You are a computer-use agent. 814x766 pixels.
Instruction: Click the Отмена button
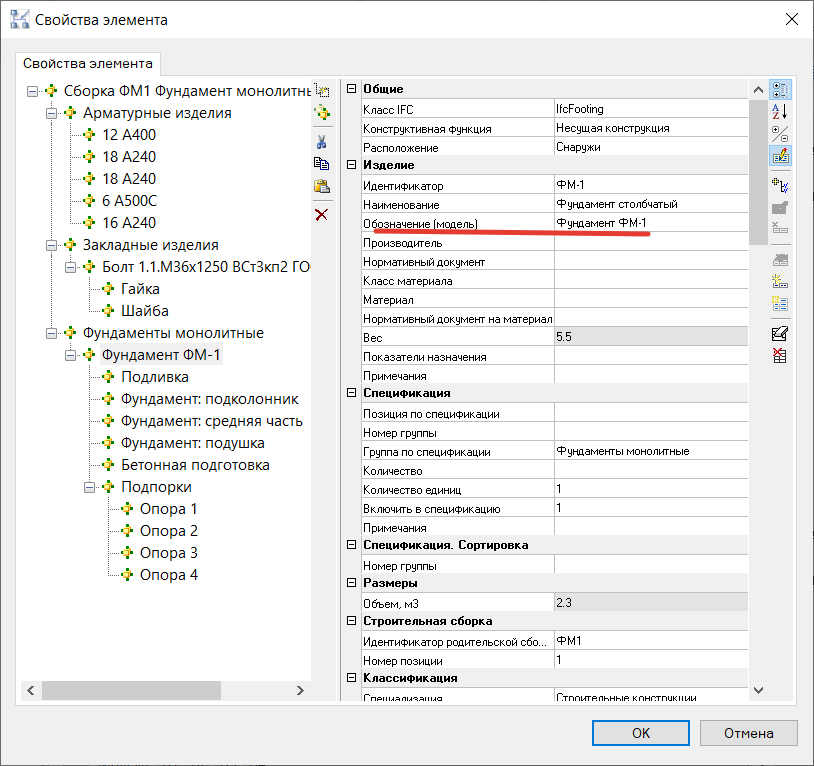click(x=748, y=733)
